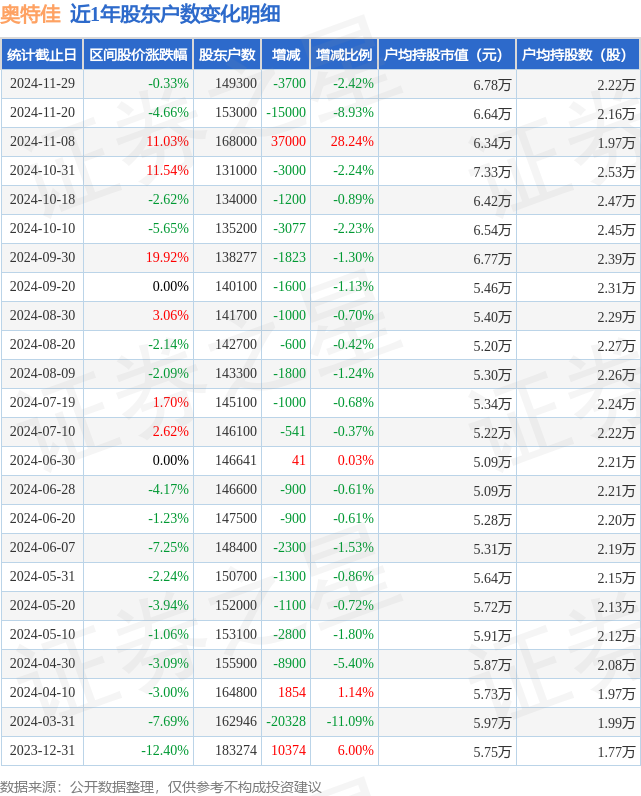Click the 28.24% change ratio value

(352, 142)
